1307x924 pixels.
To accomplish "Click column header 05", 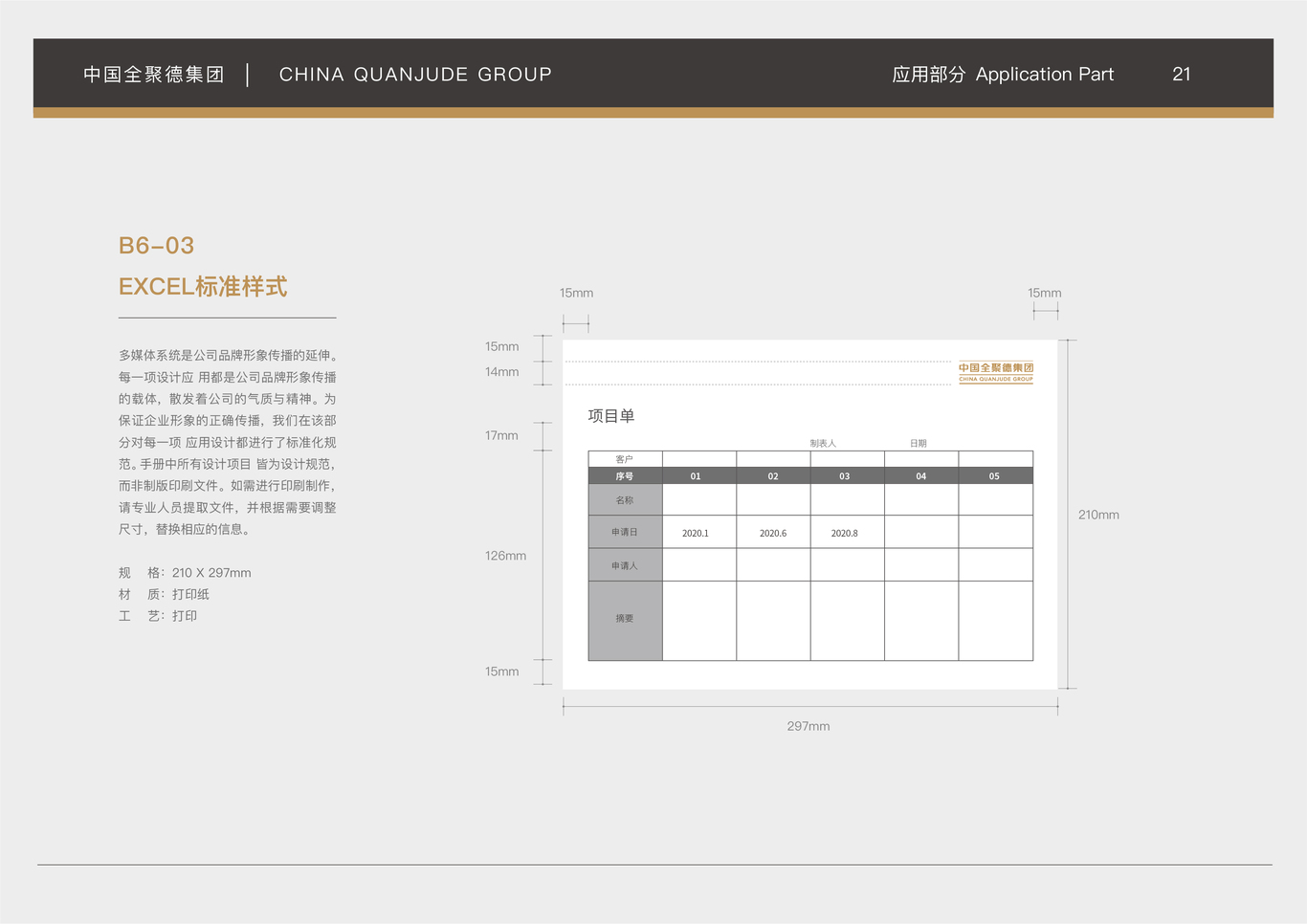I will (x=994, y=476).
